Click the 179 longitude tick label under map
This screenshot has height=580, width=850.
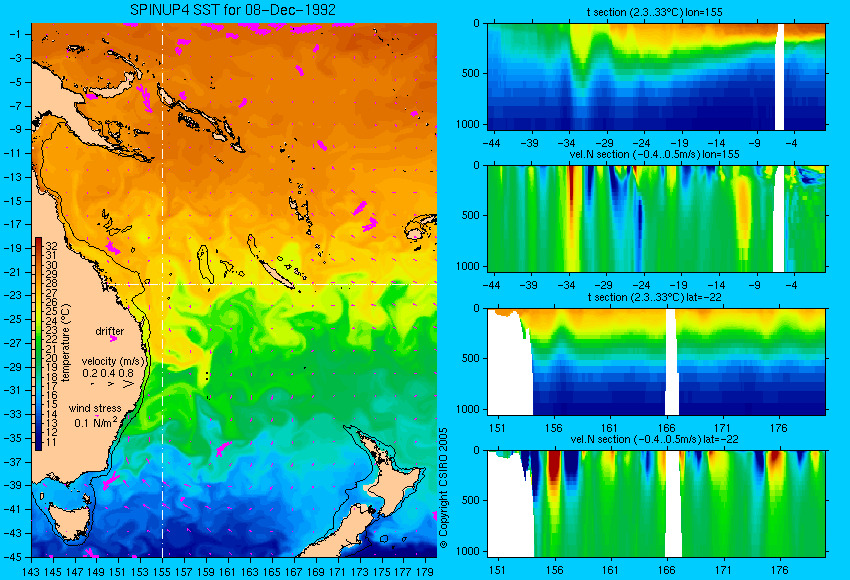pos(424,572)
